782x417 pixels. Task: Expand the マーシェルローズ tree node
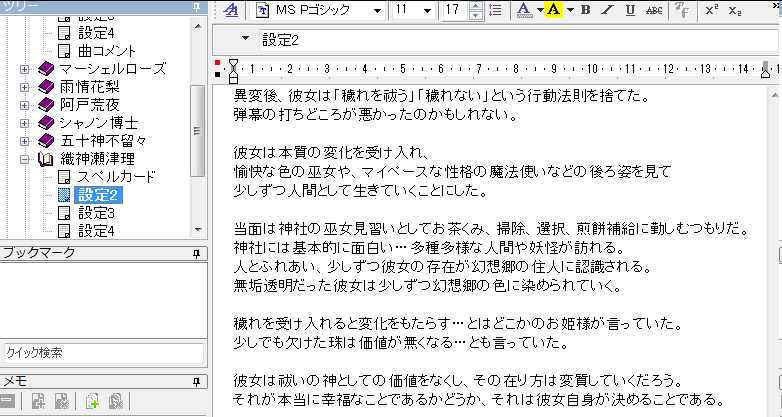point(24,69)
